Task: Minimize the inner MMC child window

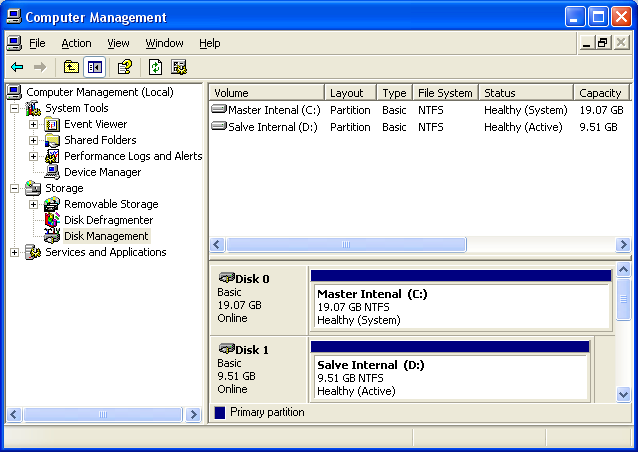Action: pyautogui.click(x=586, y=42)
